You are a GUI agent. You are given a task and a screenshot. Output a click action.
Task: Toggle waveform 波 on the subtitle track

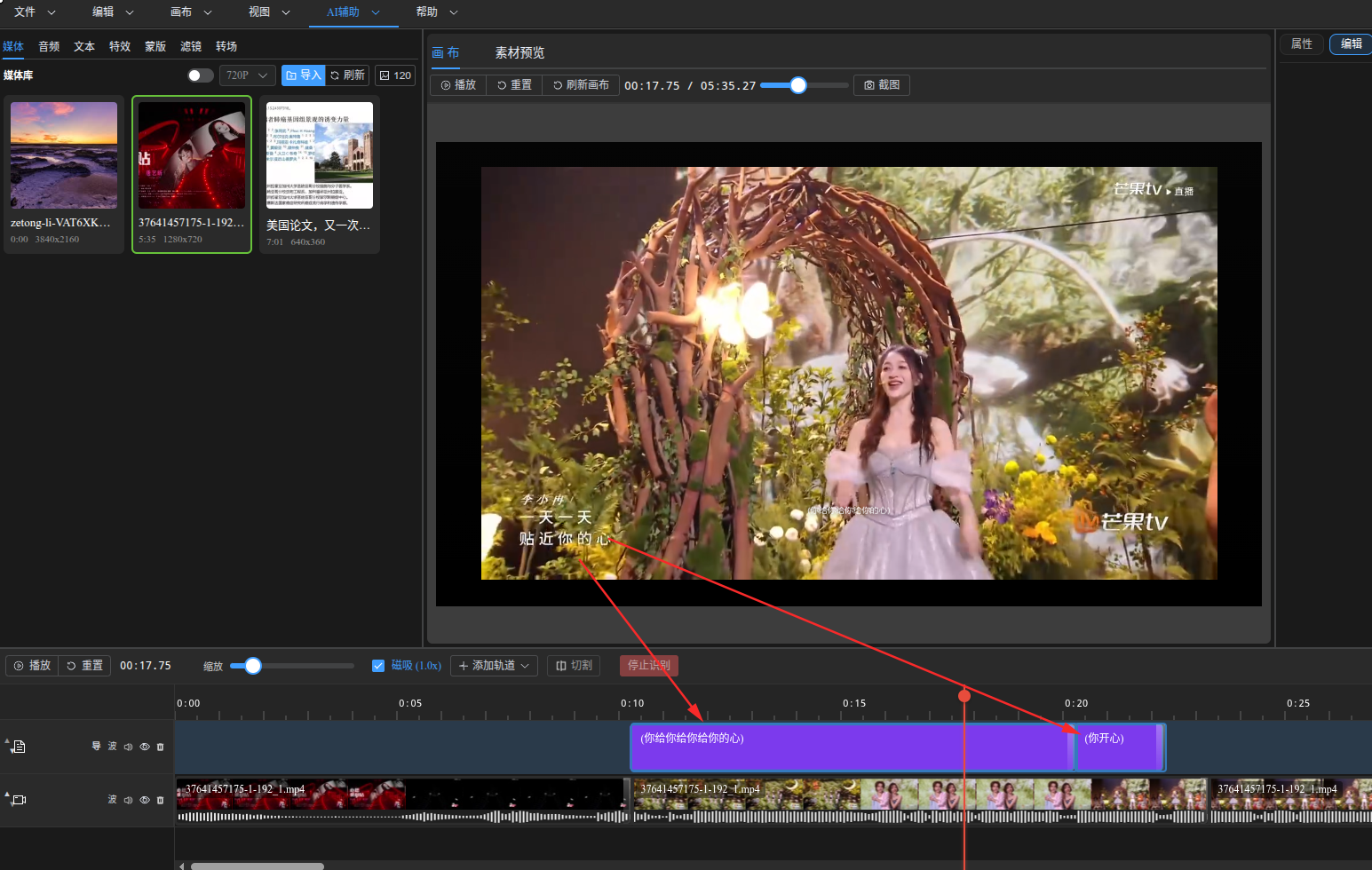[x=113, y=747]
